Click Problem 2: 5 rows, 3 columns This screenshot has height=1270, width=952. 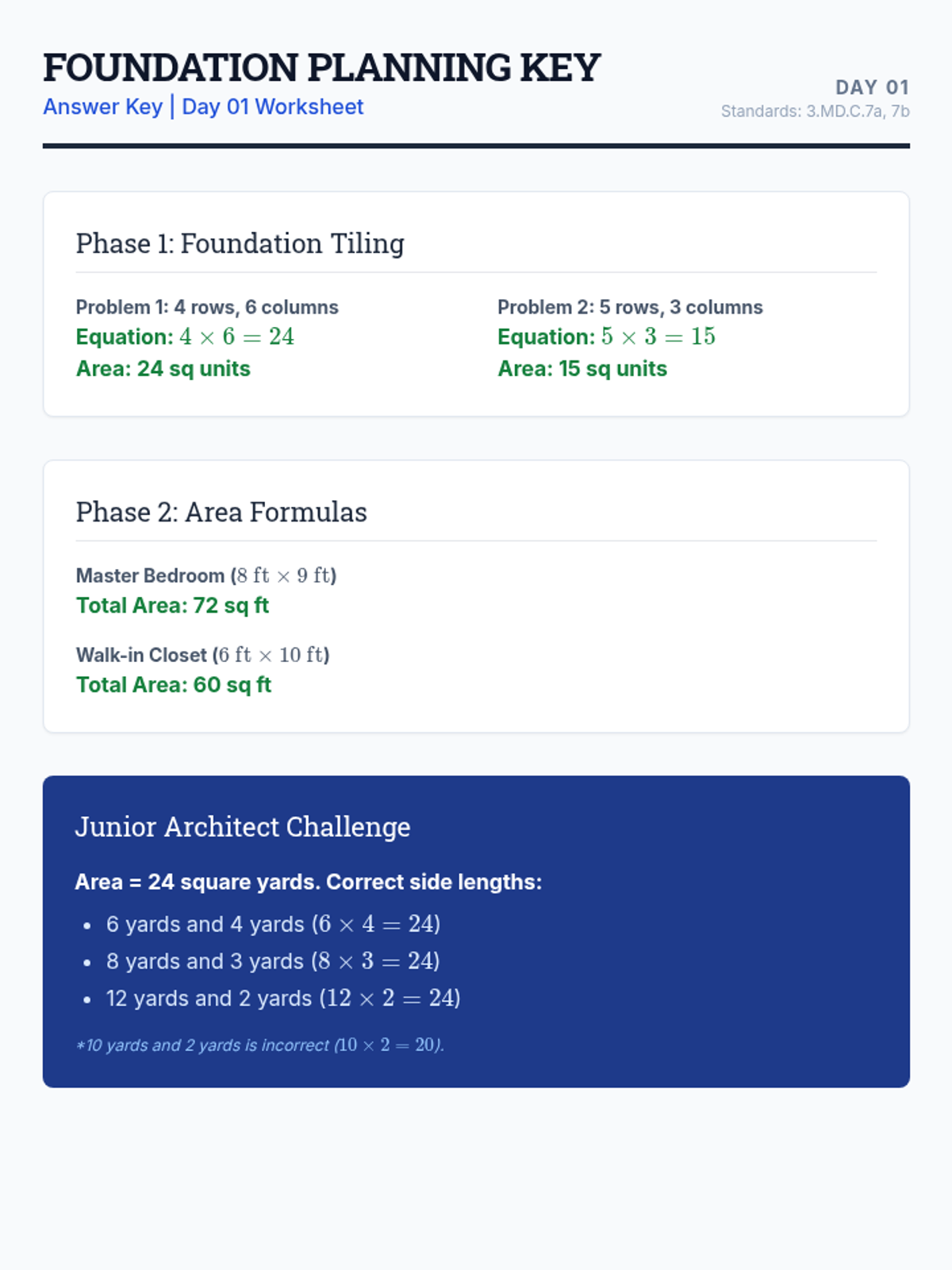pos(630,307)
